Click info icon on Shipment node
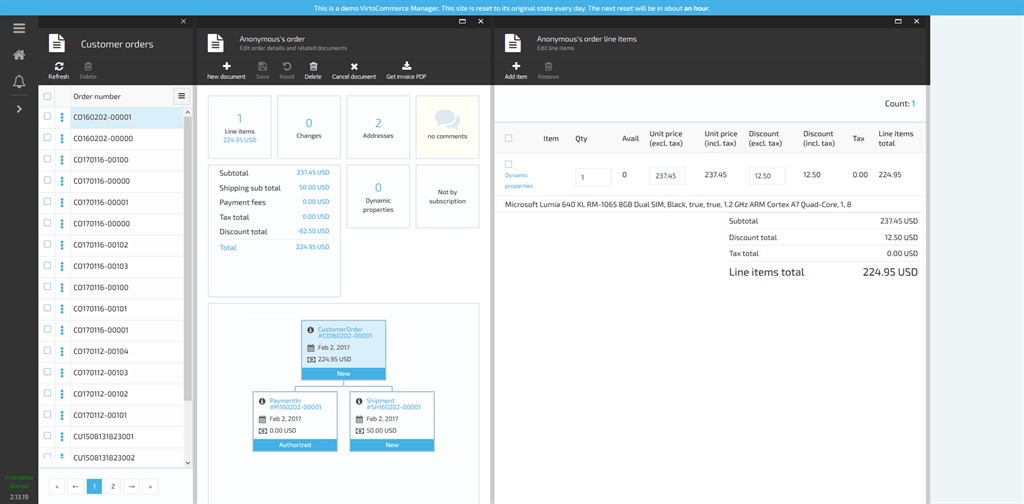Screen dimensions: 1024x504 [x=359, y=402]
